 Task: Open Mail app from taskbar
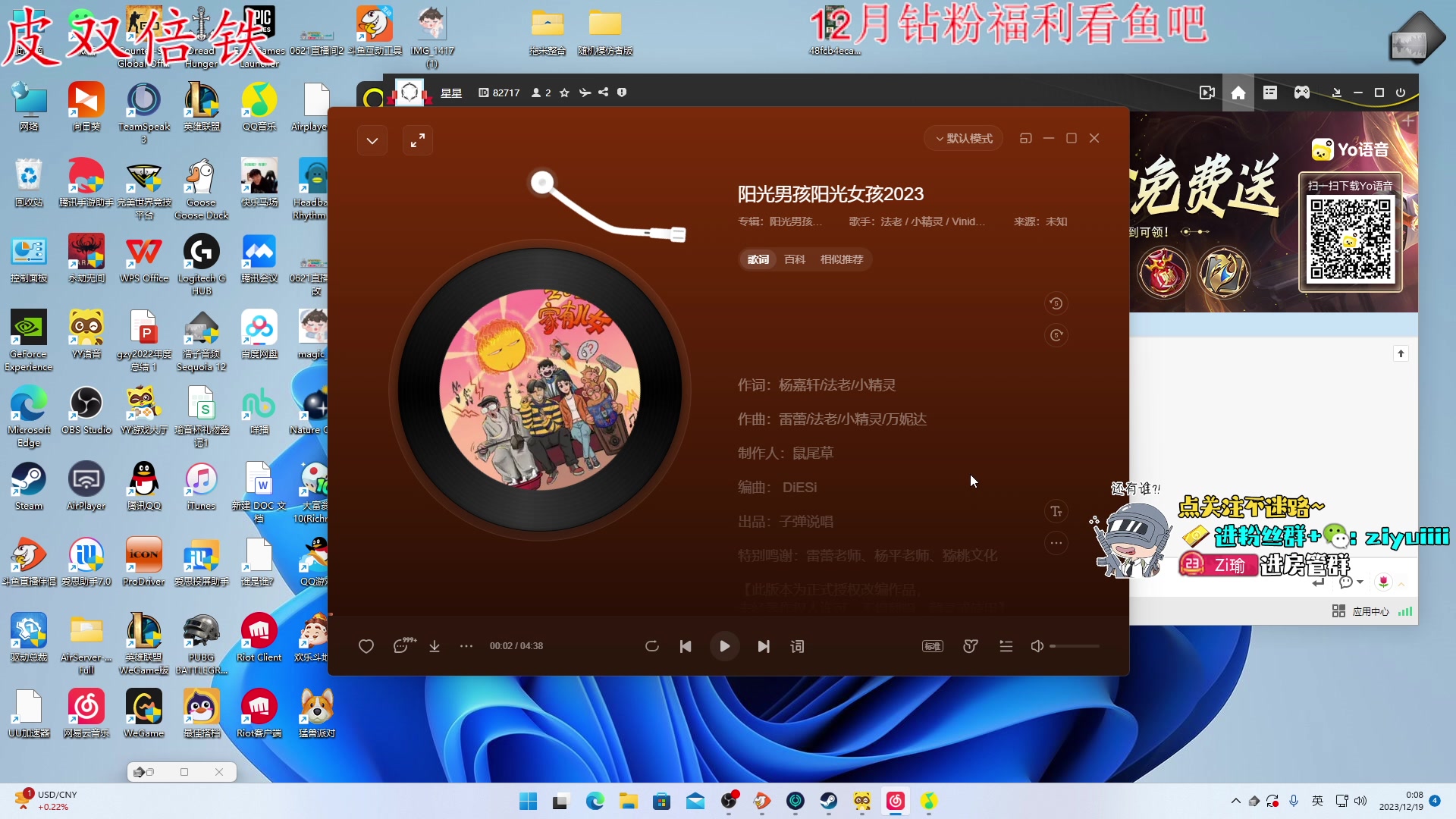pyautogui.click(x=695, y=801)
